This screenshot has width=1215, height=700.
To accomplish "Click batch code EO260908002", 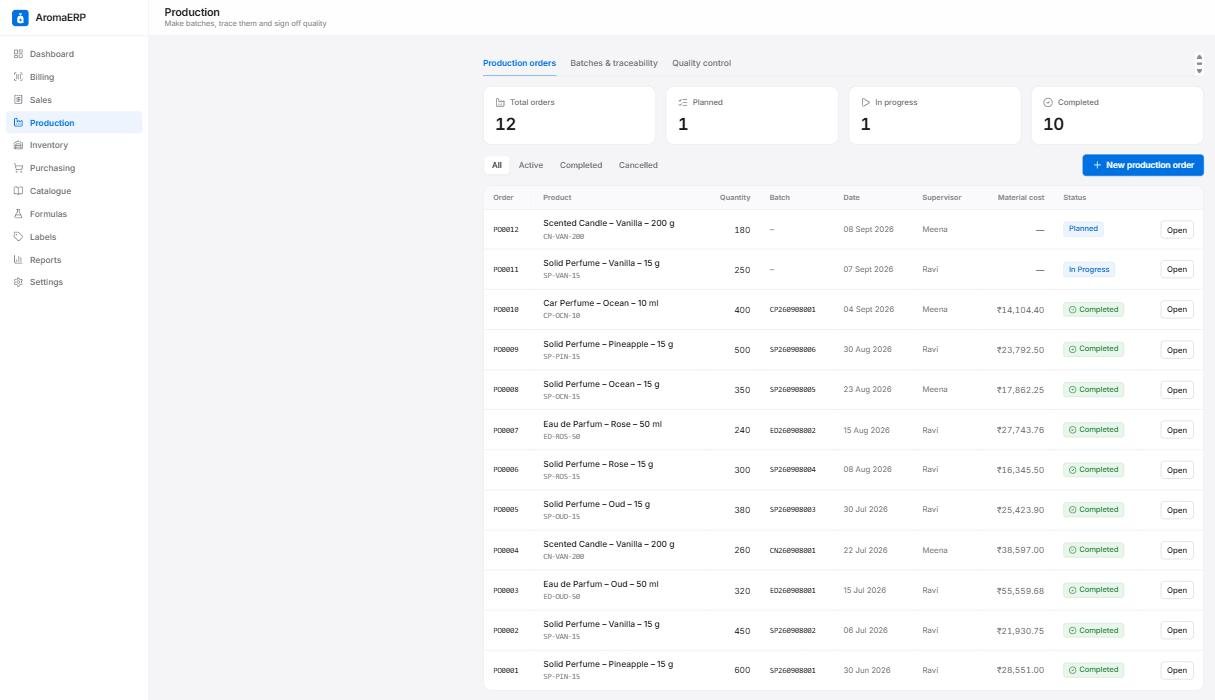I will click(x=792, y=430).
